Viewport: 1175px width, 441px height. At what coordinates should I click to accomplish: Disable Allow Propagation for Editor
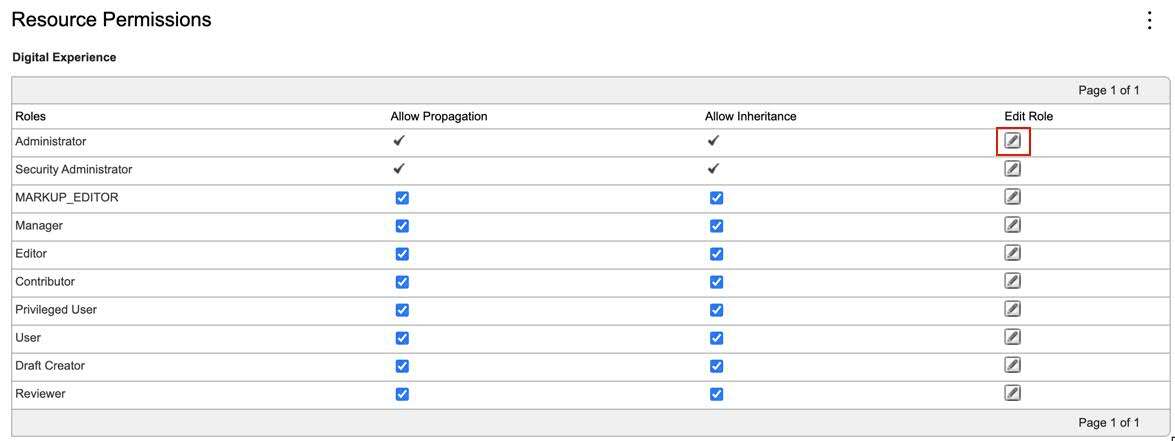[x=402, y=254]
